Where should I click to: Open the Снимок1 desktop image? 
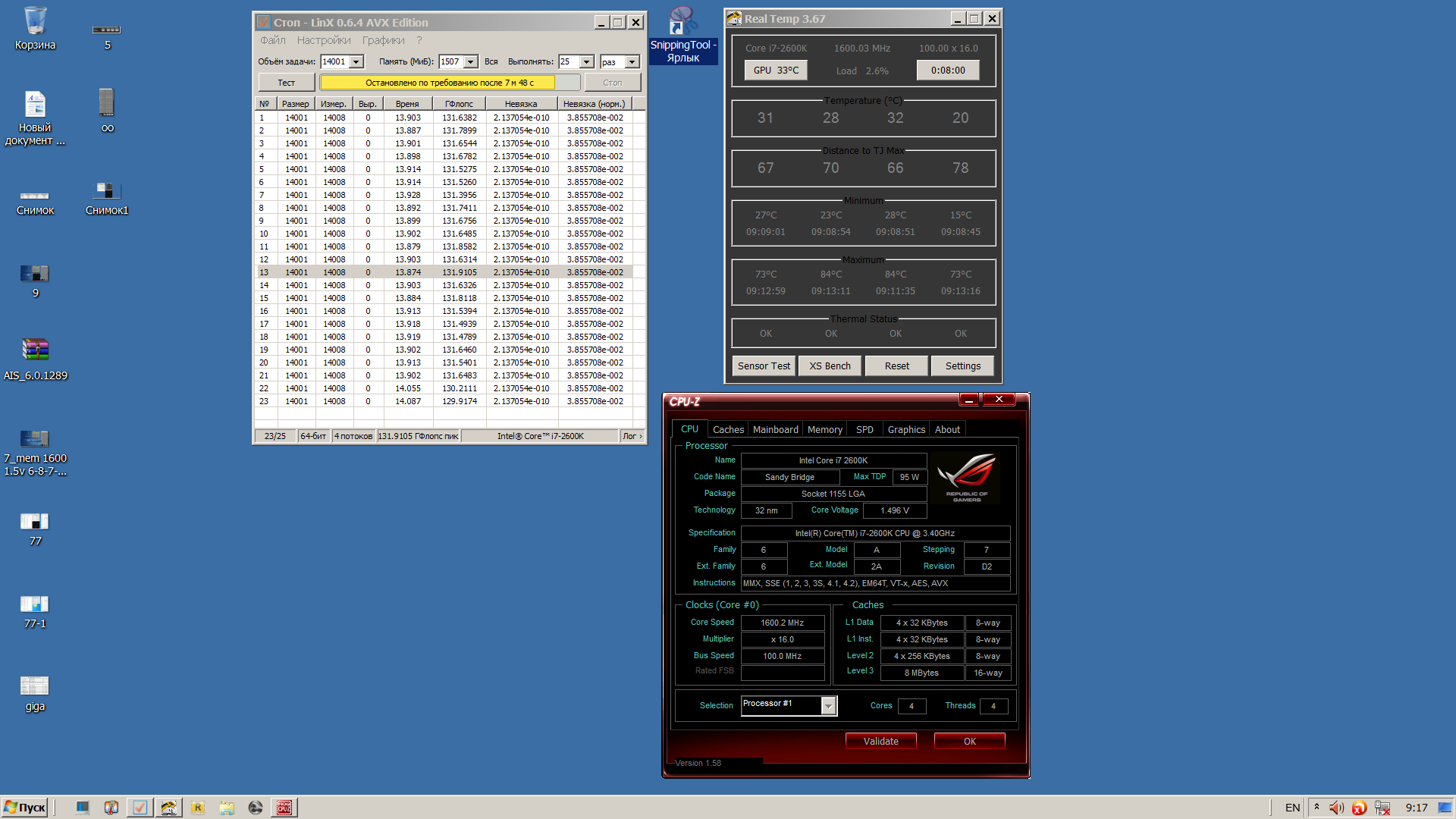point(107,199)
